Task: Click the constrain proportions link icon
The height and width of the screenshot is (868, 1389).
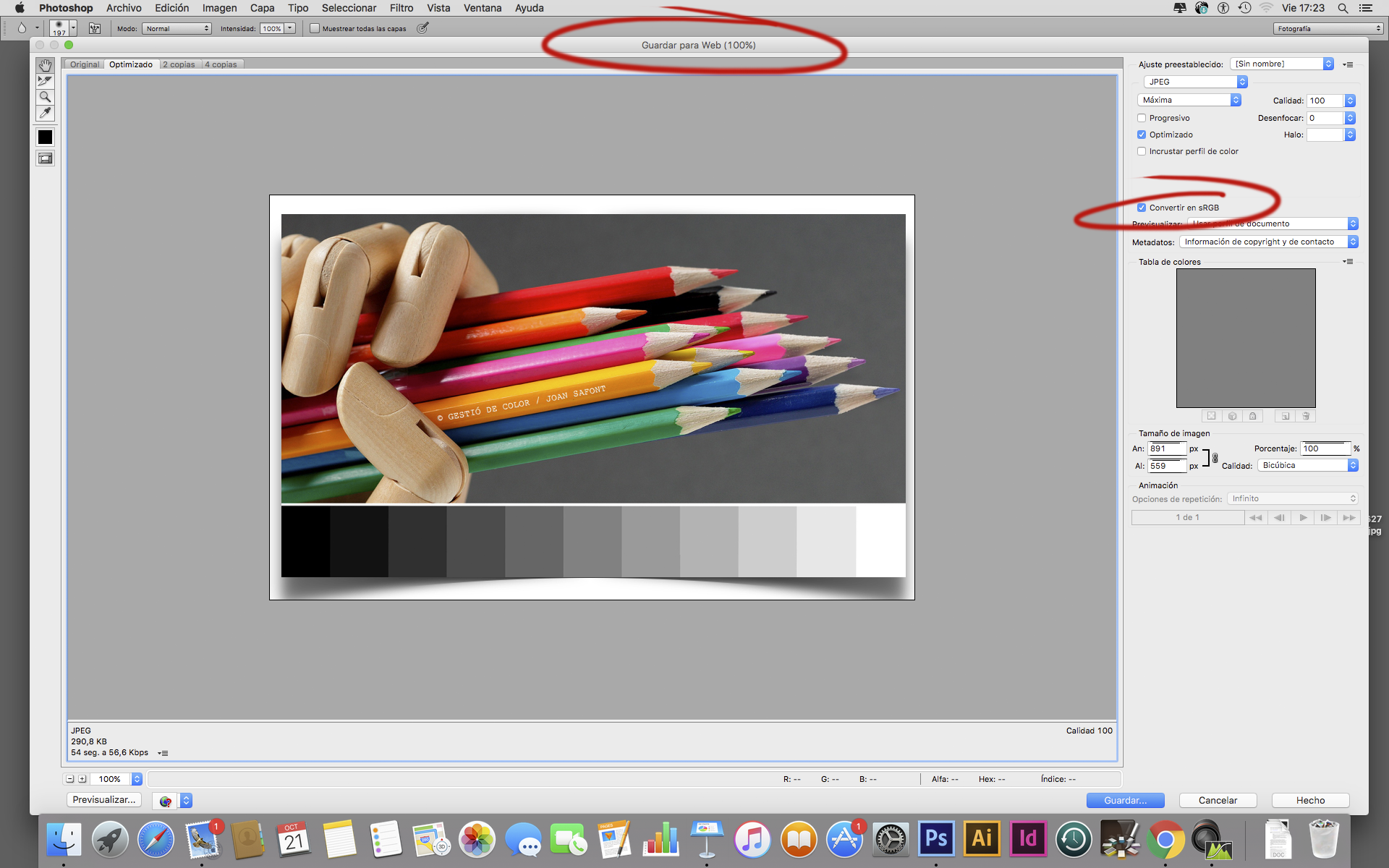Action: (x=1215, y=458)
